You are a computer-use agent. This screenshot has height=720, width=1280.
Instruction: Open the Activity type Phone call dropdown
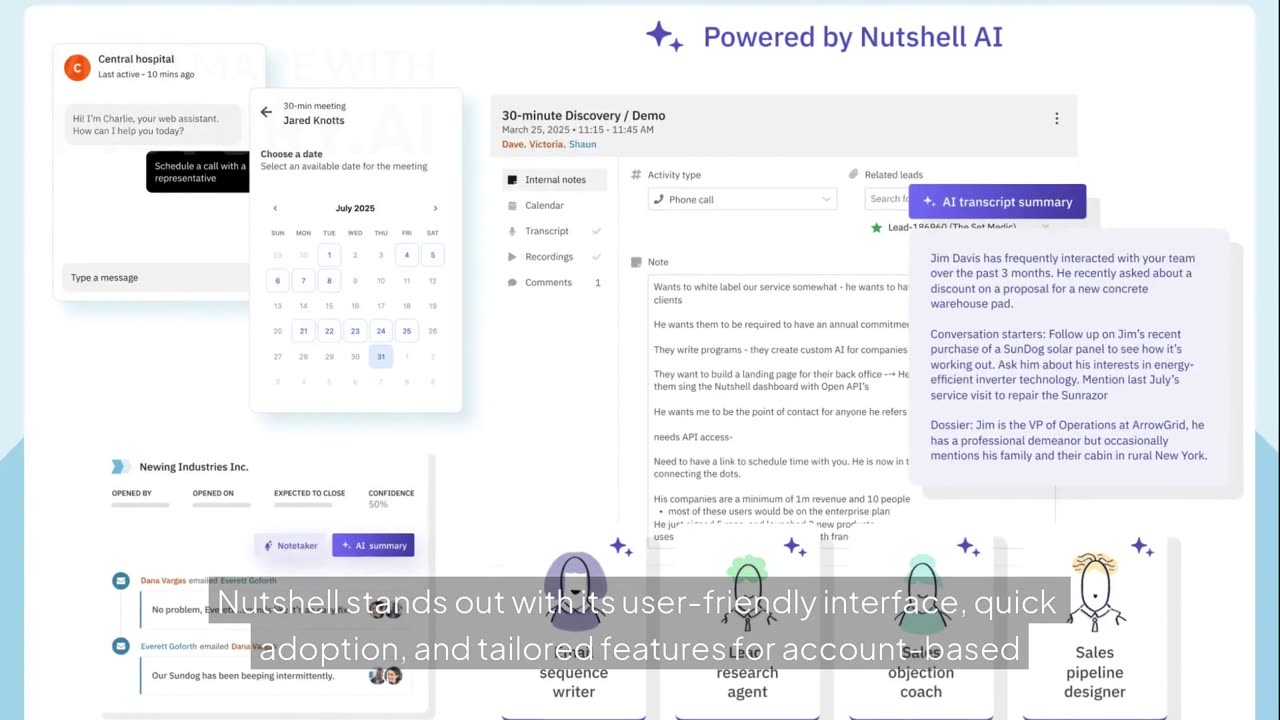pos(742,199)
